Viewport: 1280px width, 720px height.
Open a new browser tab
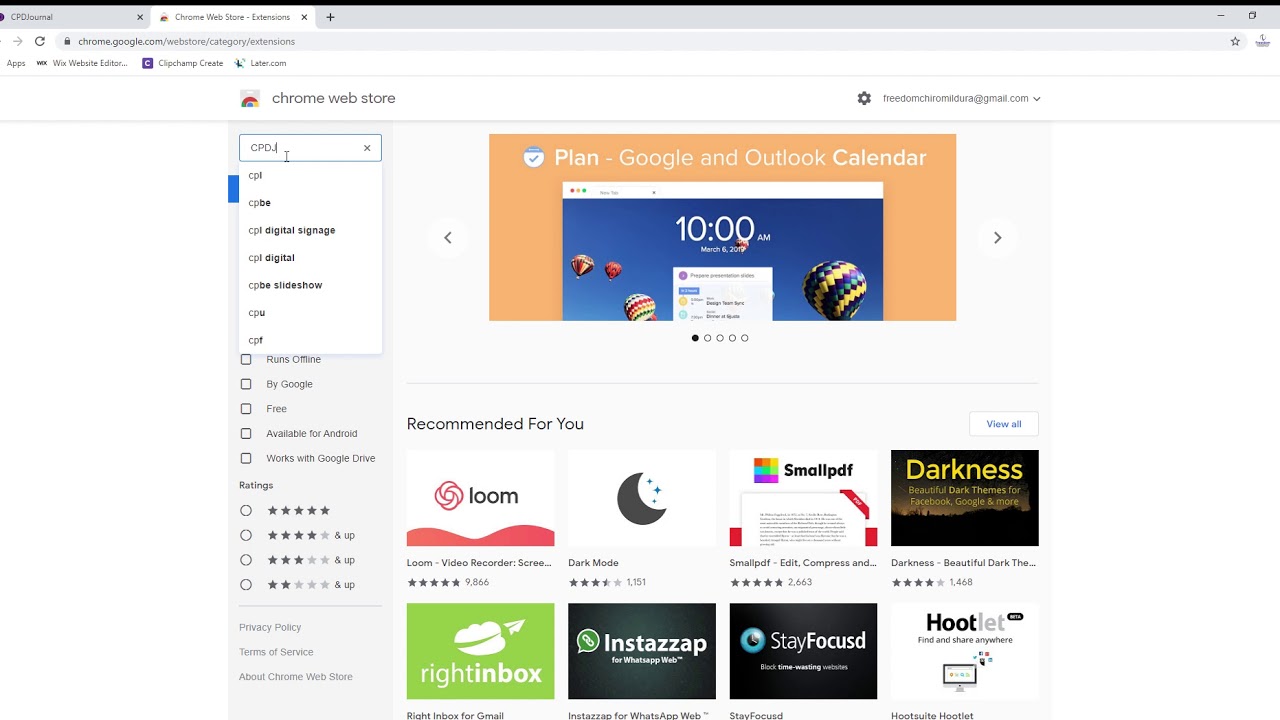click(330, 17)
